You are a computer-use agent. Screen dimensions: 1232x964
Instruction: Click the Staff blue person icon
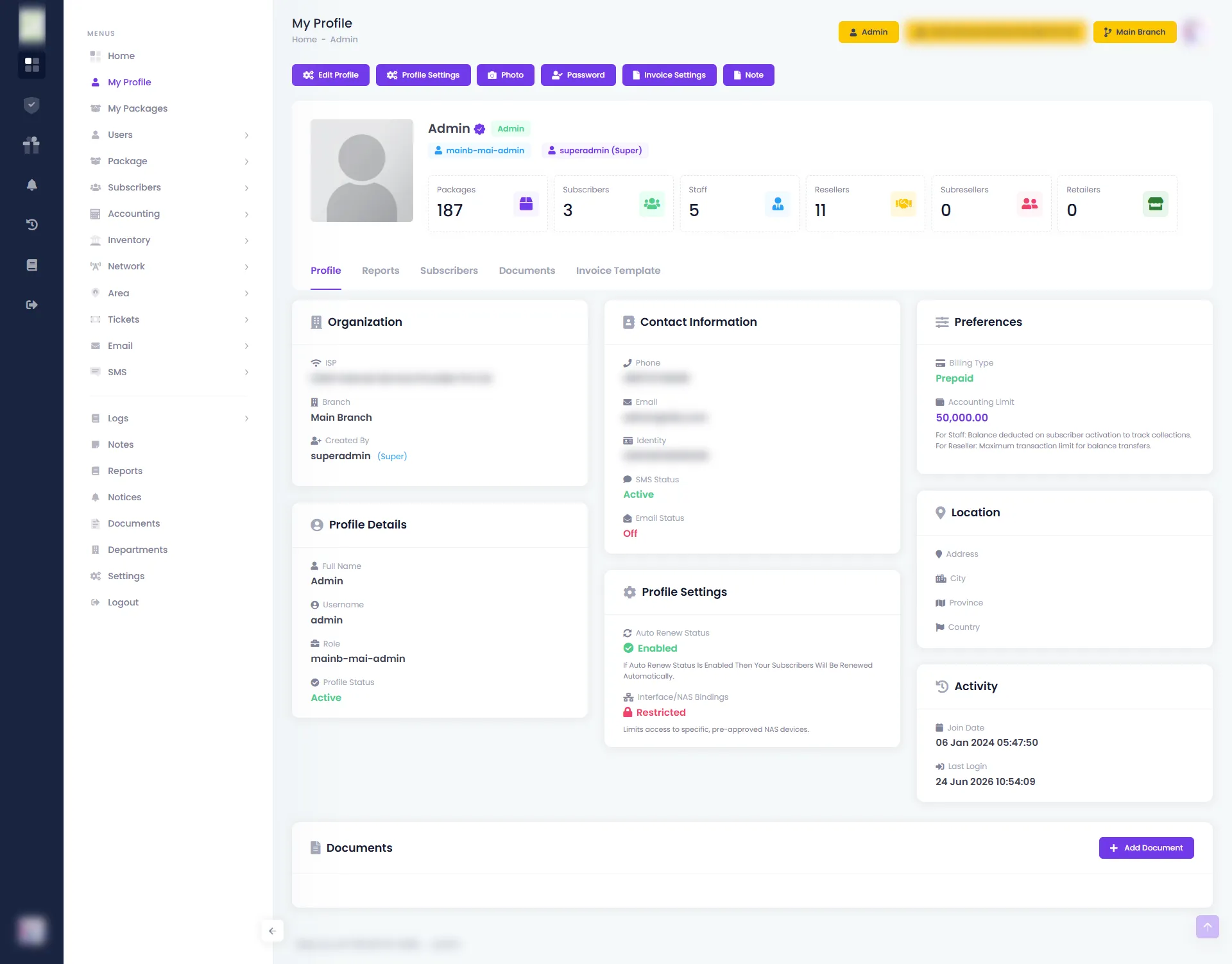778,204
